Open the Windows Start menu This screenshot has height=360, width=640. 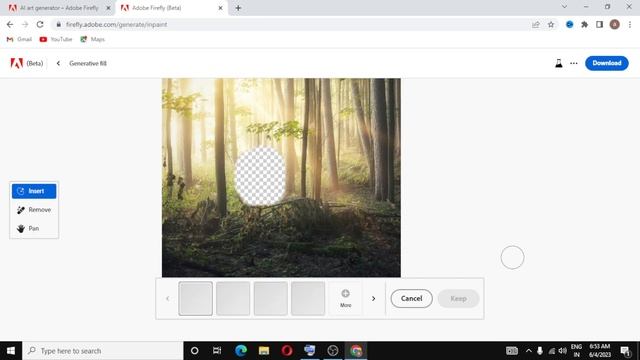click(x=11, y=351)
